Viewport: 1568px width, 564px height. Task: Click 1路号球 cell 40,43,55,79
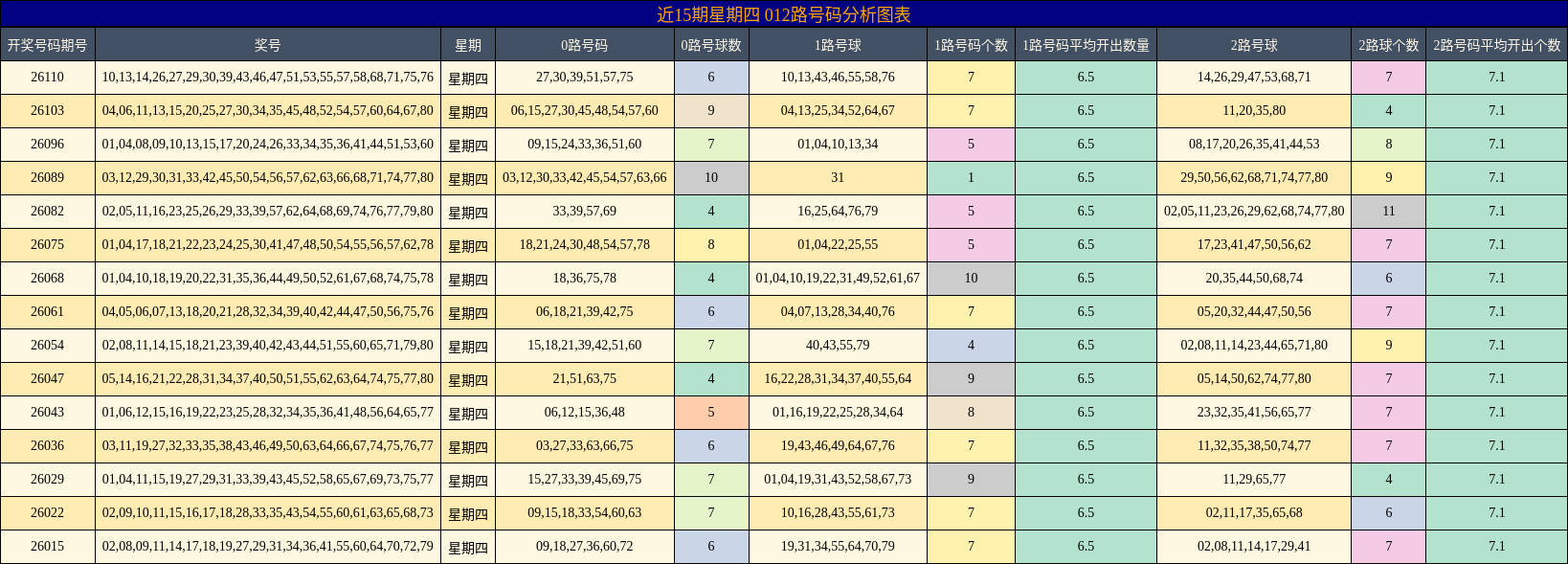838,346
